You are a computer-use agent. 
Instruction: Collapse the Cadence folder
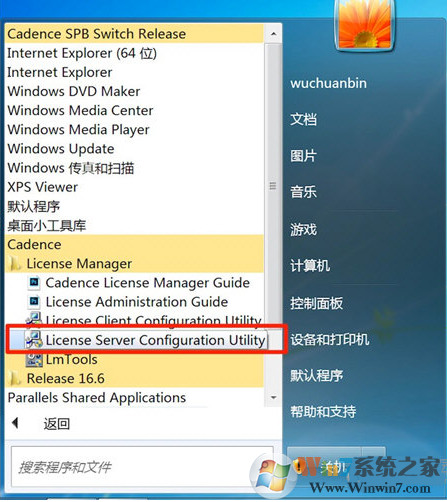[x=34, y=244]
